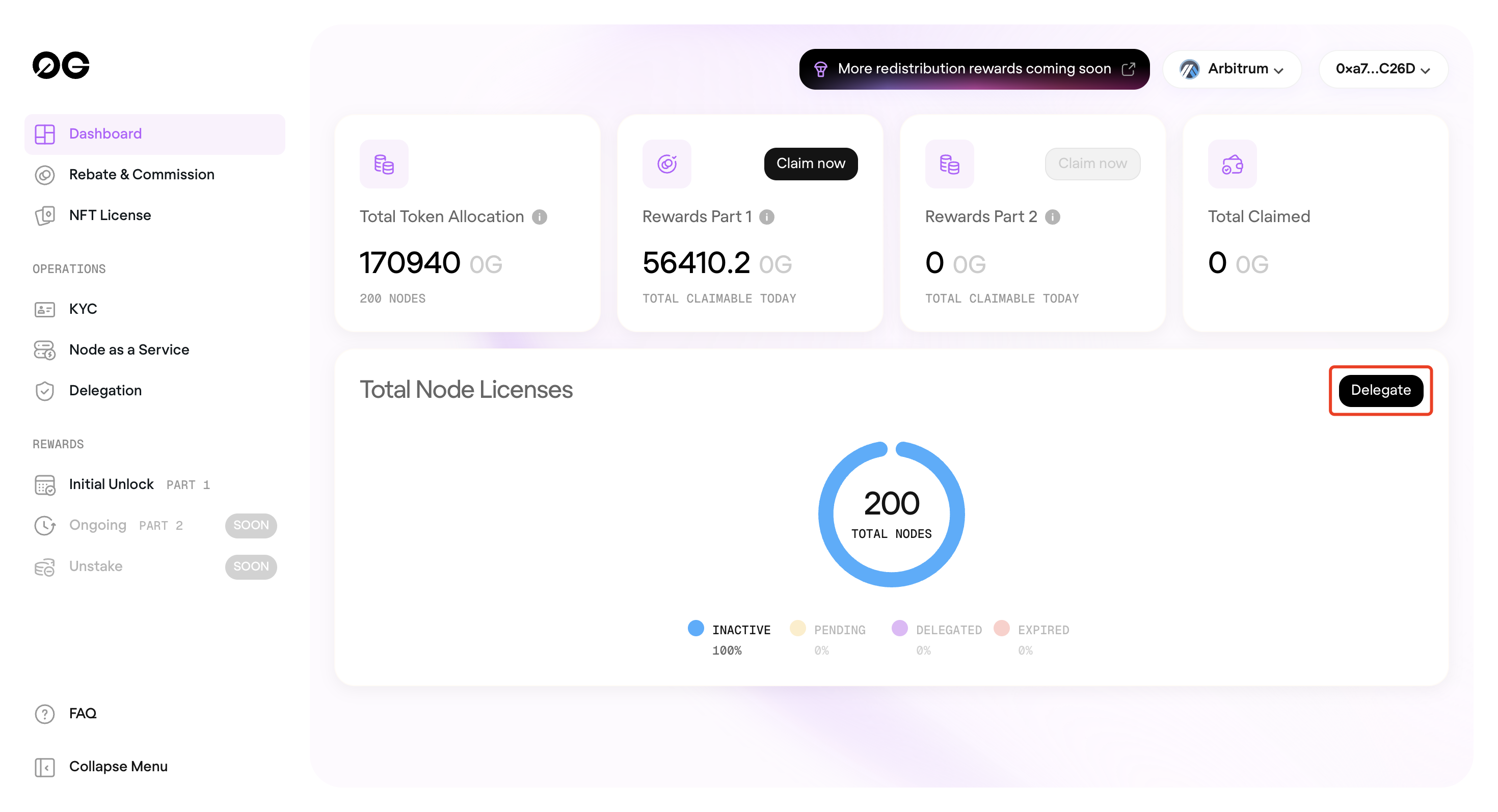Screen dimensions: 1498x812
Task: Click the trophy icon in rewards banner
Action: pos(820,69)
